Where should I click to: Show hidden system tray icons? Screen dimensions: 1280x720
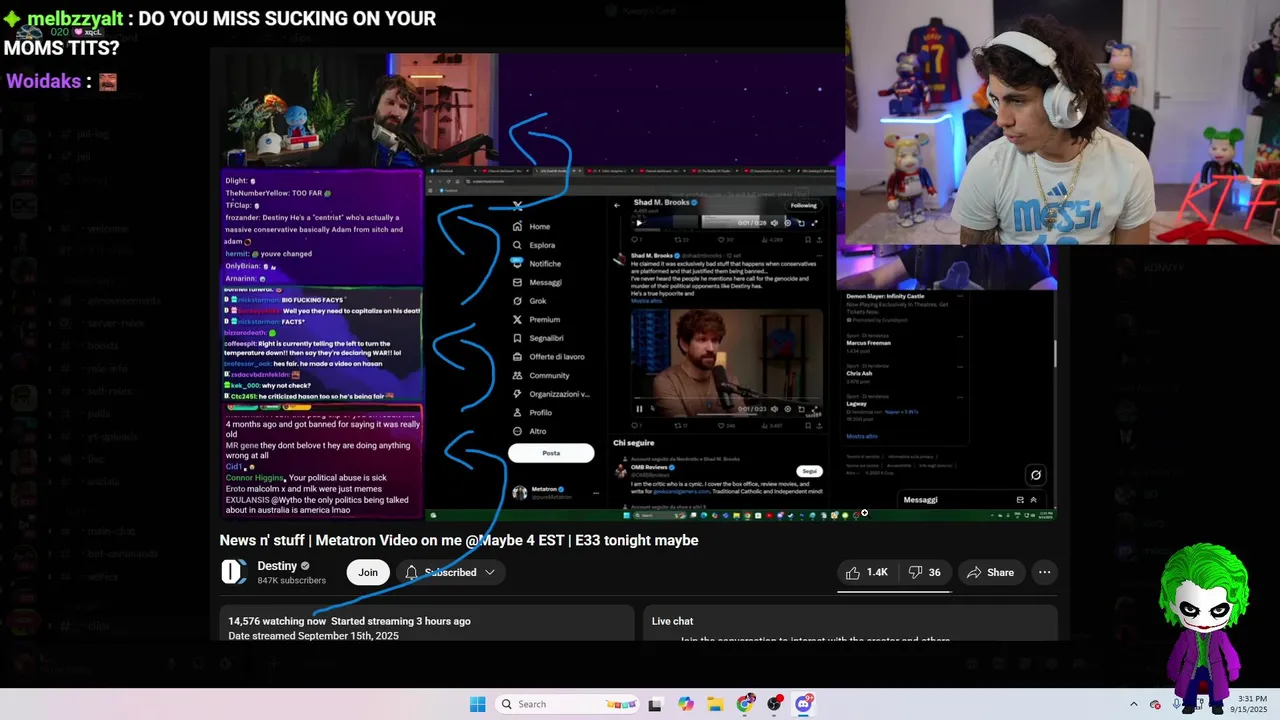point(1133,704)
